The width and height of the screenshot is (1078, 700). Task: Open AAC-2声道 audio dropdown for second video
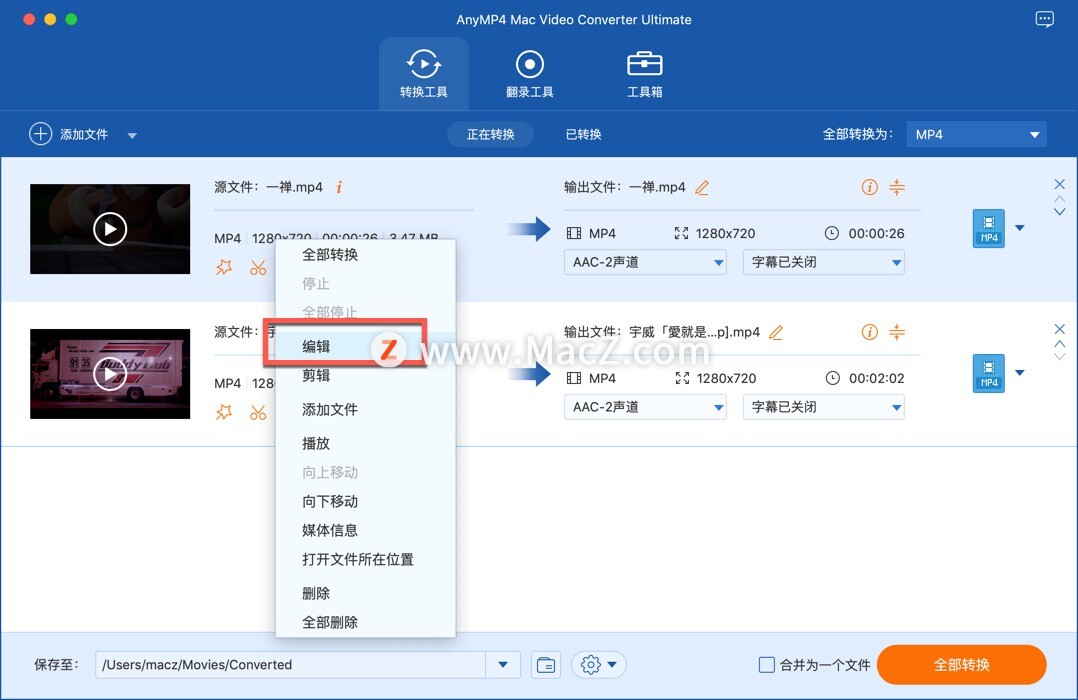(x=645, y=407)
